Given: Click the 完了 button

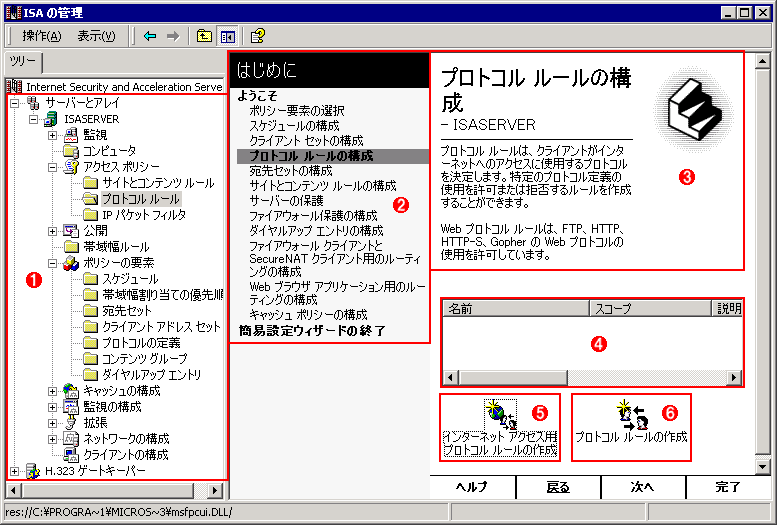Looking at the screenshot, I should (x=728, y=487).
